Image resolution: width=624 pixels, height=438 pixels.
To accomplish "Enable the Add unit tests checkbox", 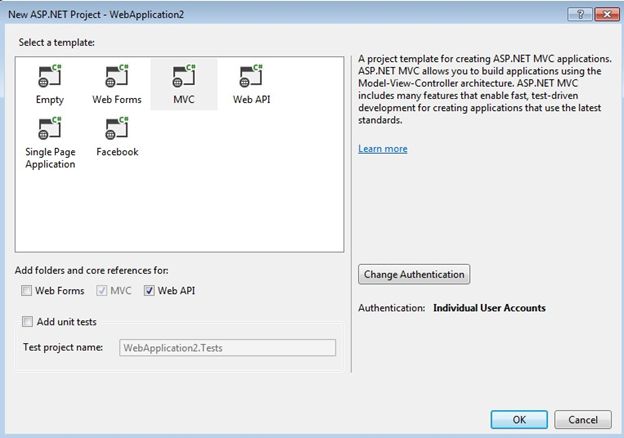I will pyautogui.click(x=27, y=321).
